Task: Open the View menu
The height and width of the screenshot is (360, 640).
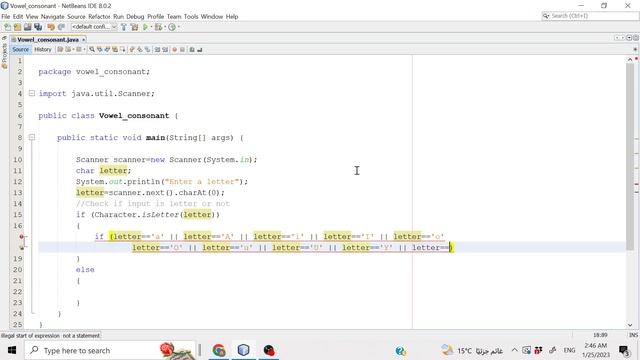Action: (x=32, y=17)
